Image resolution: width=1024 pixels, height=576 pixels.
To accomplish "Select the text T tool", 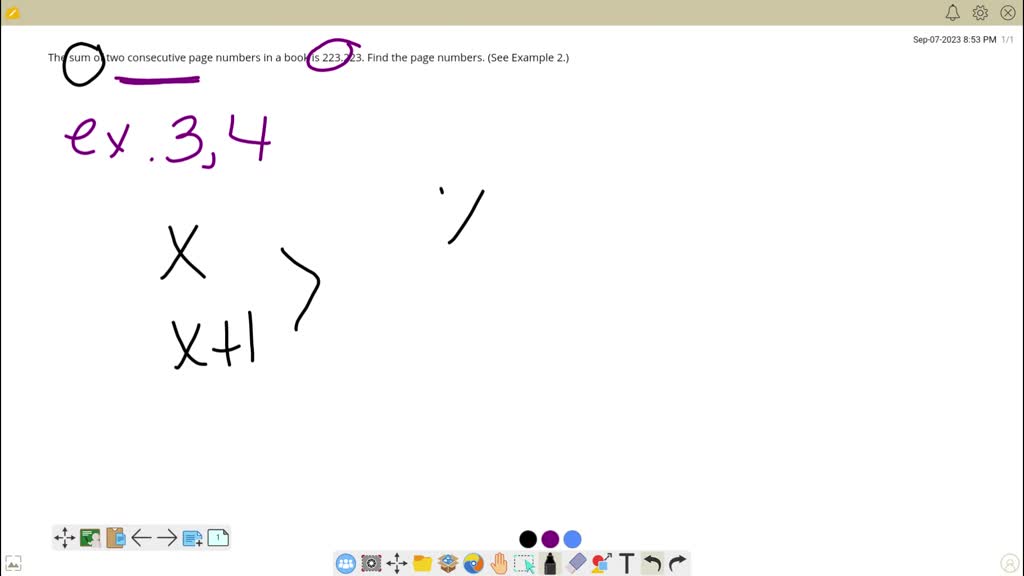I will [627, 564].
